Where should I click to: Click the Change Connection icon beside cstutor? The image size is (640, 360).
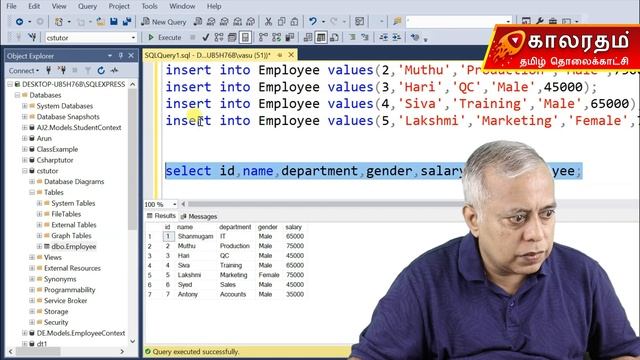32,38
